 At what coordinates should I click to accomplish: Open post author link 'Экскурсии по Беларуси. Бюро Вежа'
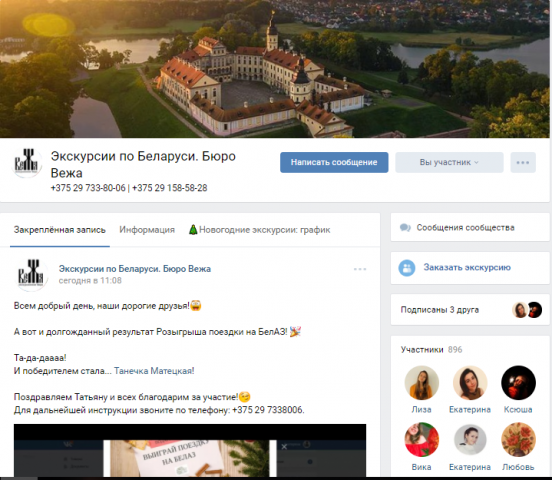tap(134, 269)
